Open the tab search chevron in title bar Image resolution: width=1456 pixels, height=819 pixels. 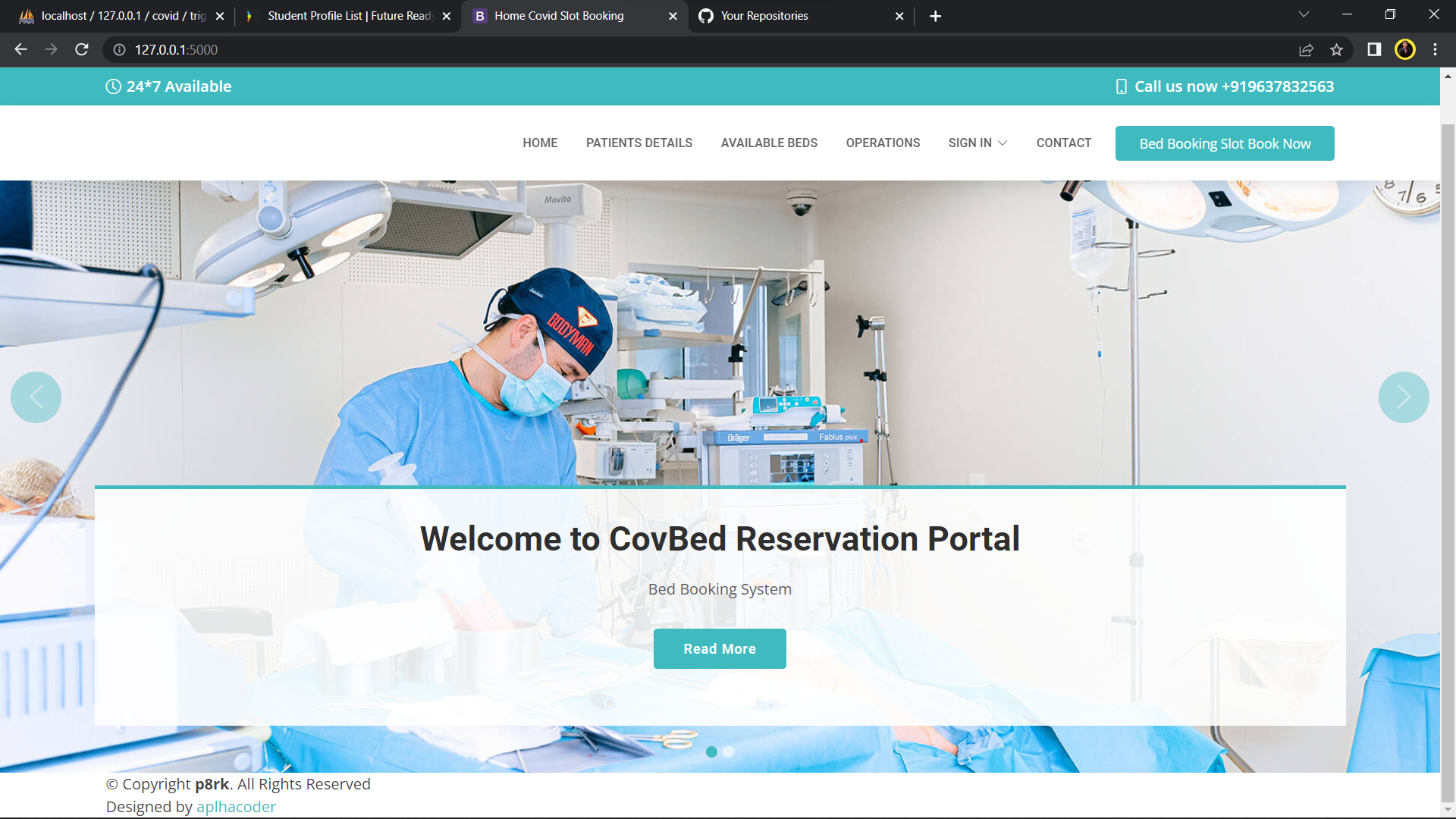[x=1304, y=14]
